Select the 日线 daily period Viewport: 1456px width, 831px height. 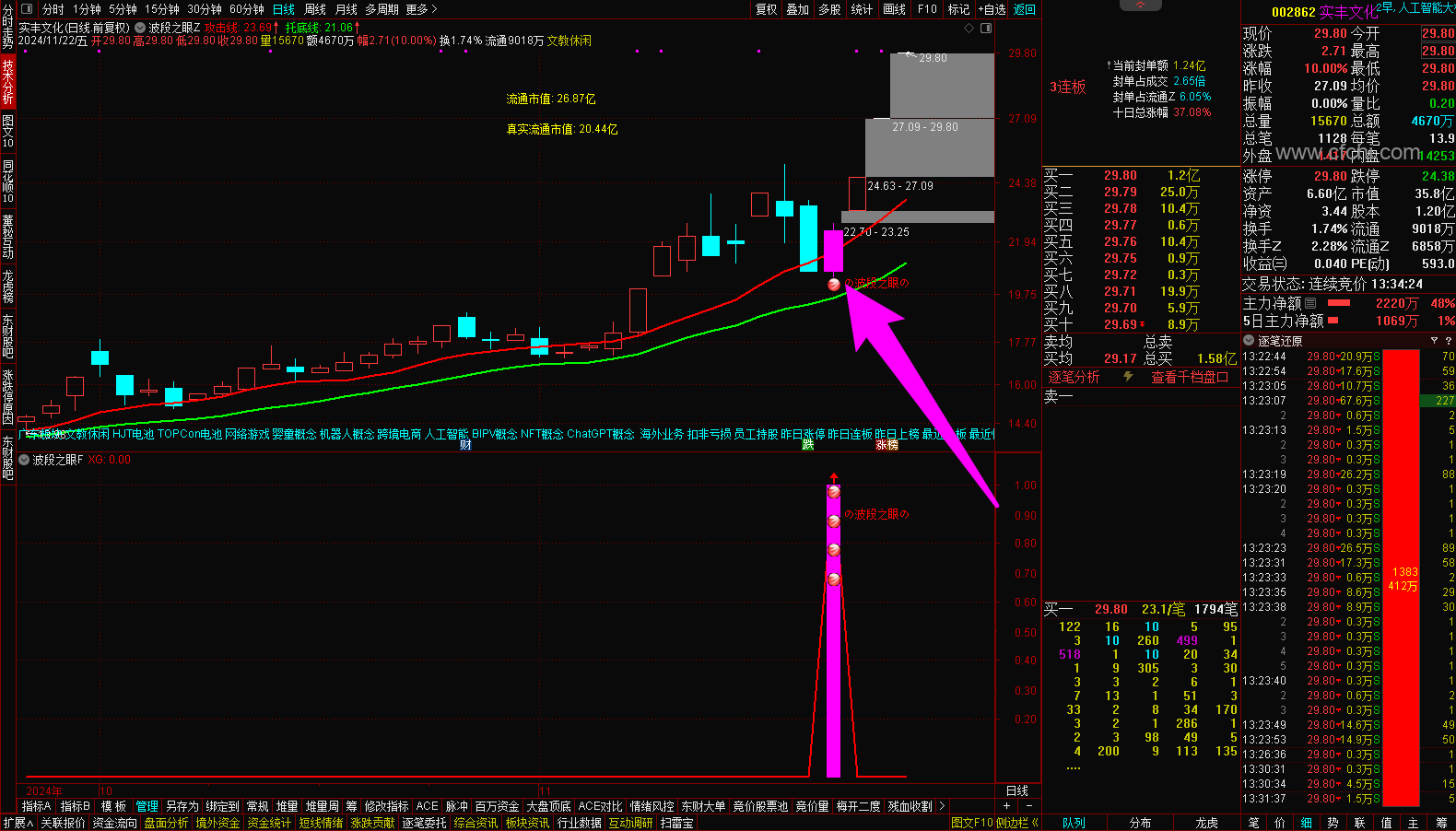pyautogui.click(x=284, y=9)
